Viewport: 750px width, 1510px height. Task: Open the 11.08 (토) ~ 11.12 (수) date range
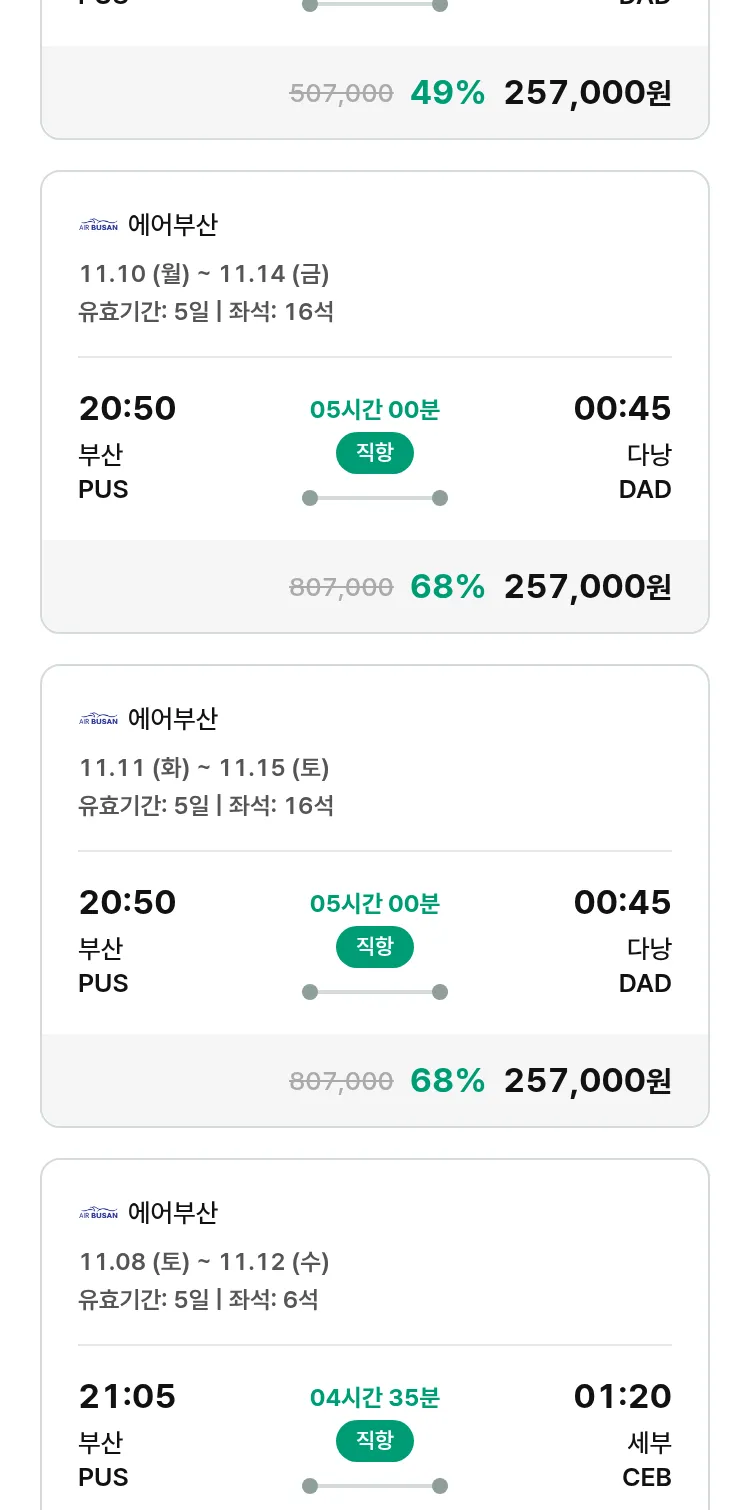tap(204, 1262)
